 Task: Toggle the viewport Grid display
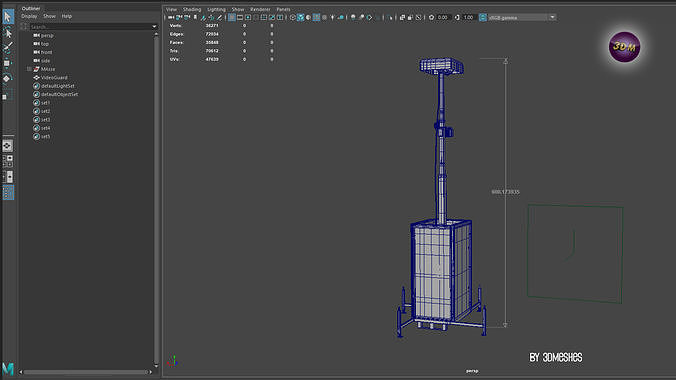click(232, 17)
